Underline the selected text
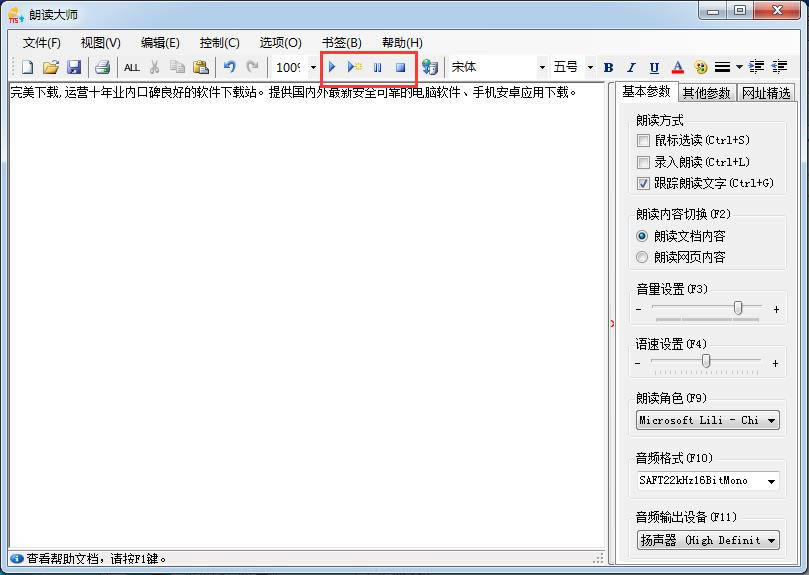This screenshot has height=575, width=809. (x=654, y=67)
